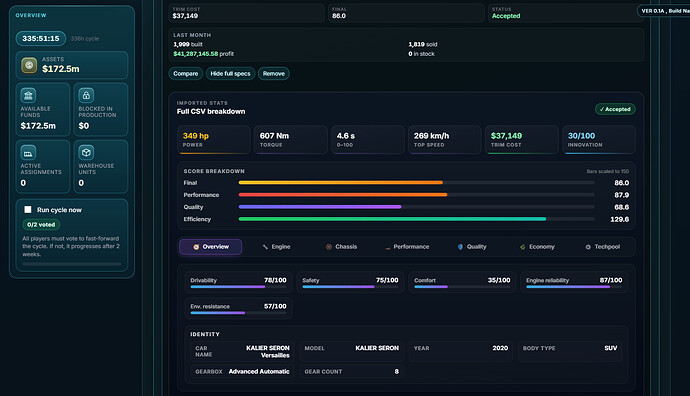
Task: Click the Warehouse Units box icon
Action: coord(86,153)
